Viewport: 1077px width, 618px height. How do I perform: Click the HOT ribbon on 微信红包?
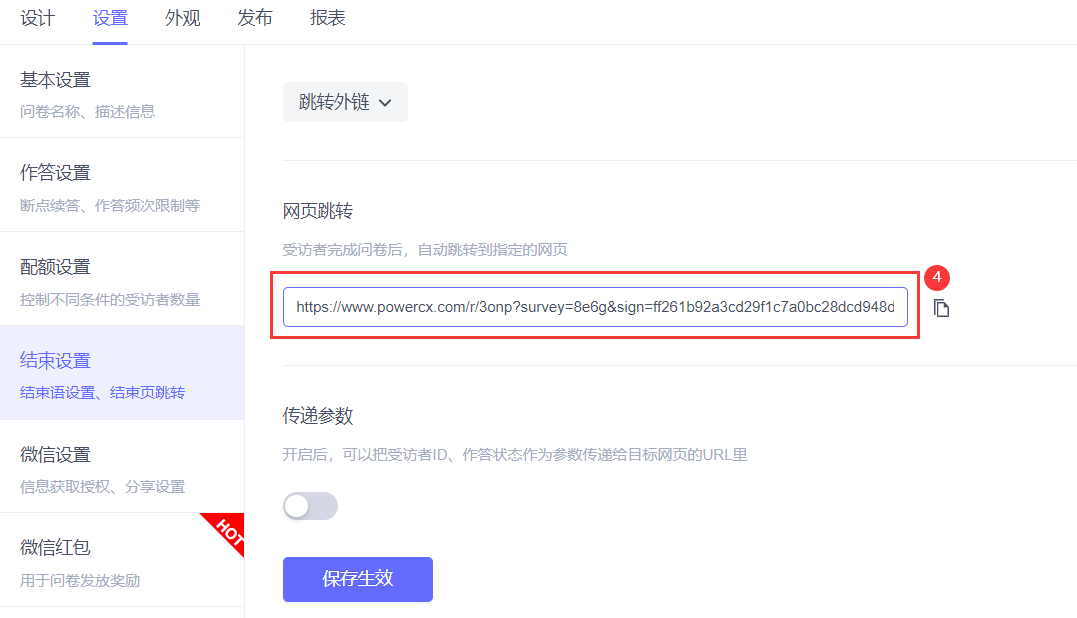224,532
